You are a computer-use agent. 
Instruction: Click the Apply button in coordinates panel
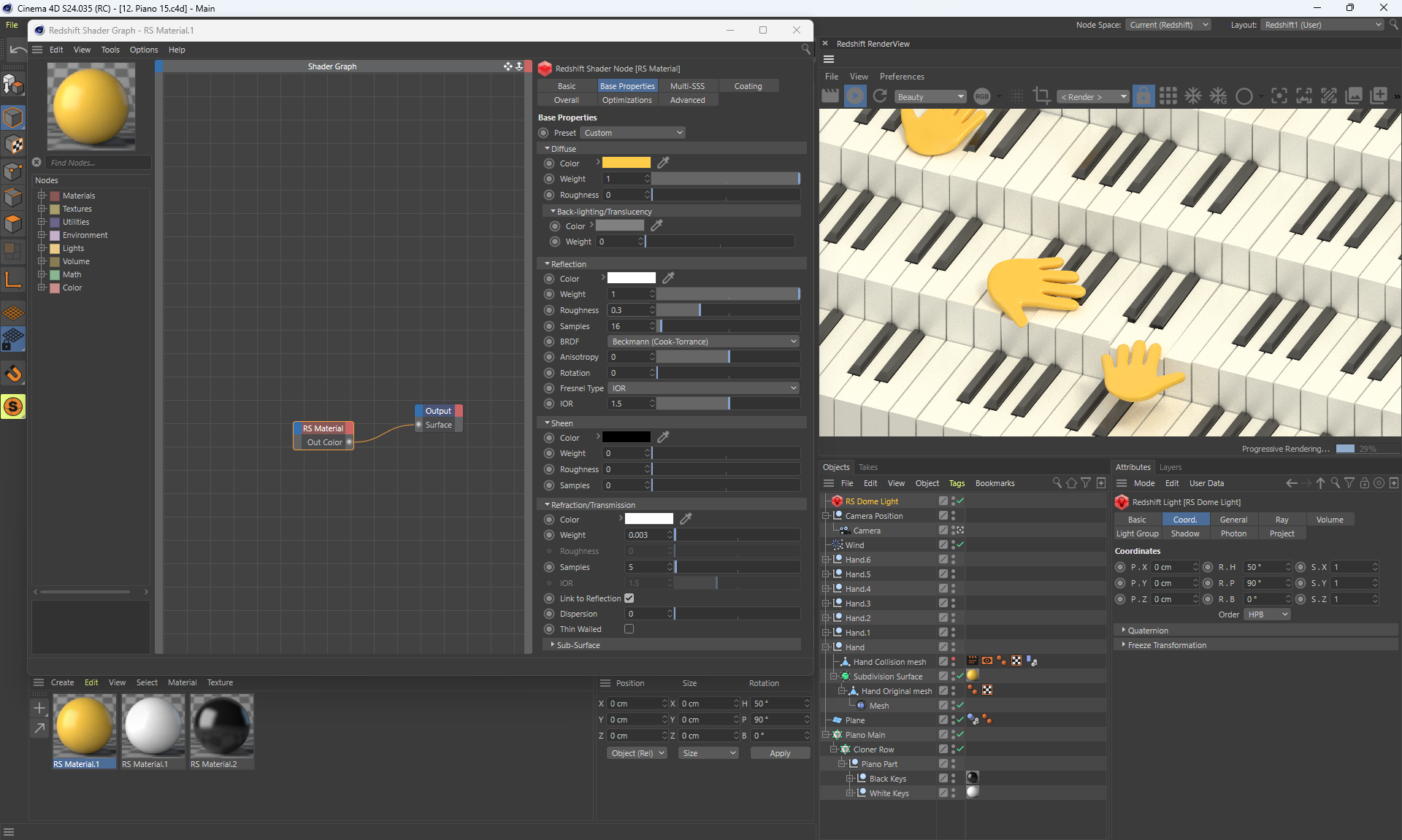coord(780,753)
